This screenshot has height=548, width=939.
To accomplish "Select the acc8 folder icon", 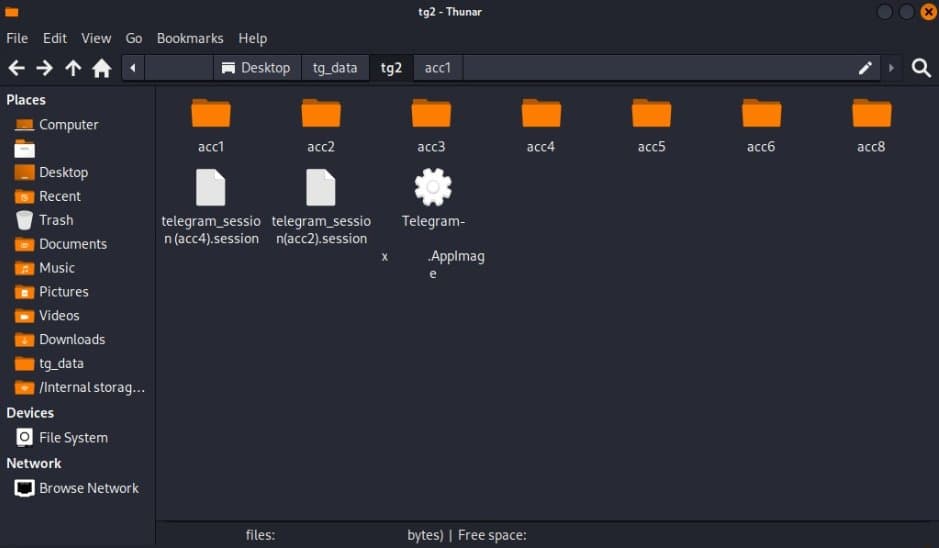I will [x=871, y=113].
